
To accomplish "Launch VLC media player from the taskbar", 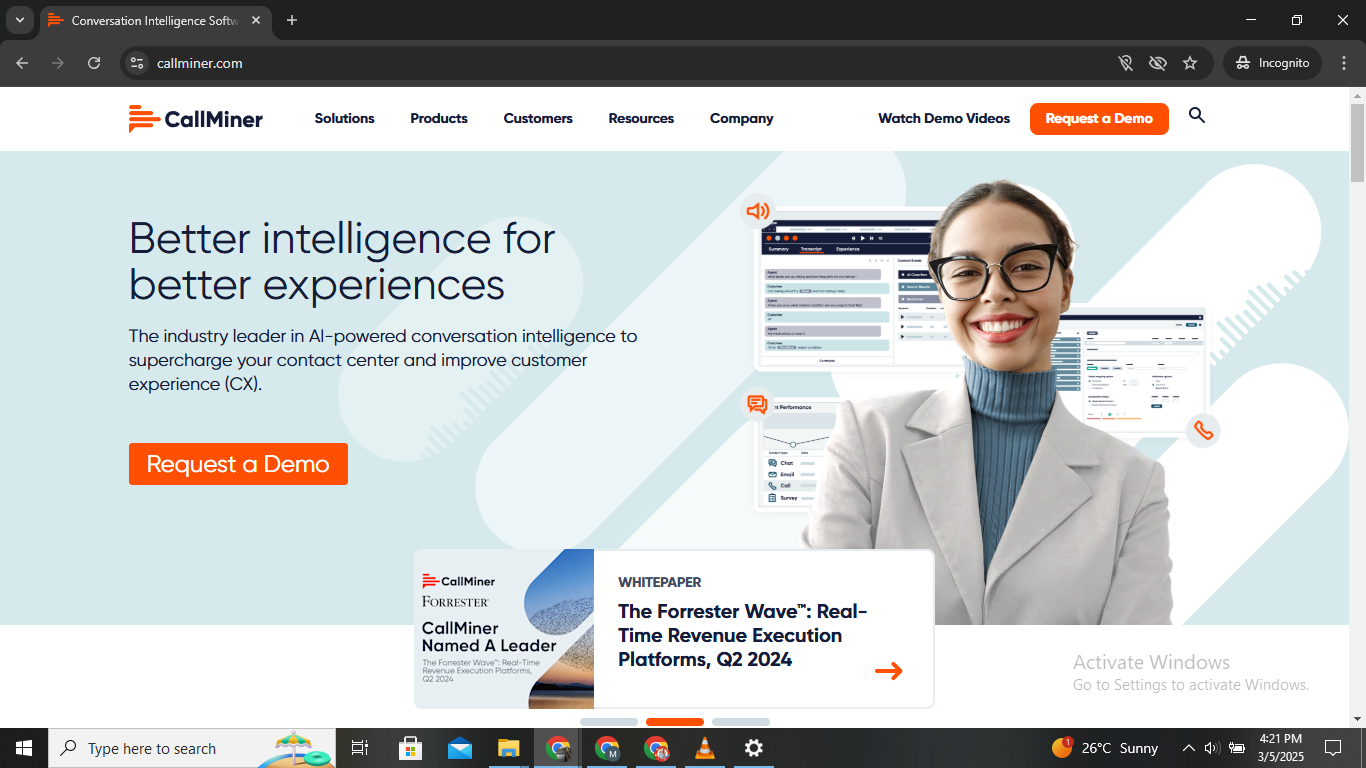I will tap(705, 748).
